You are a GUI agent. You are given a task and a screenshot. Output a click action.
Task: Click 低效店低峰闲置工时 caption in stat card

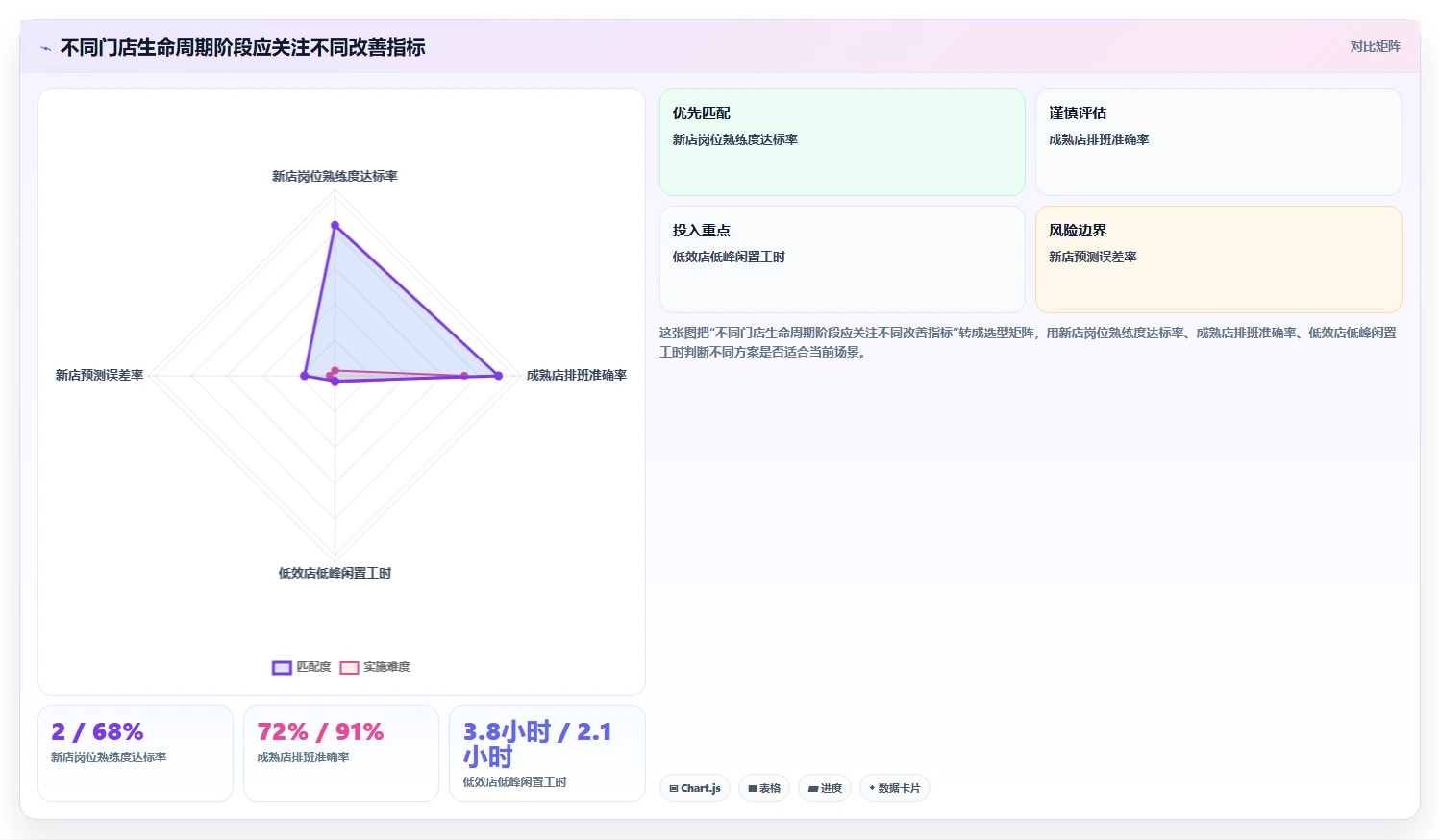click(x=514, y=782)
